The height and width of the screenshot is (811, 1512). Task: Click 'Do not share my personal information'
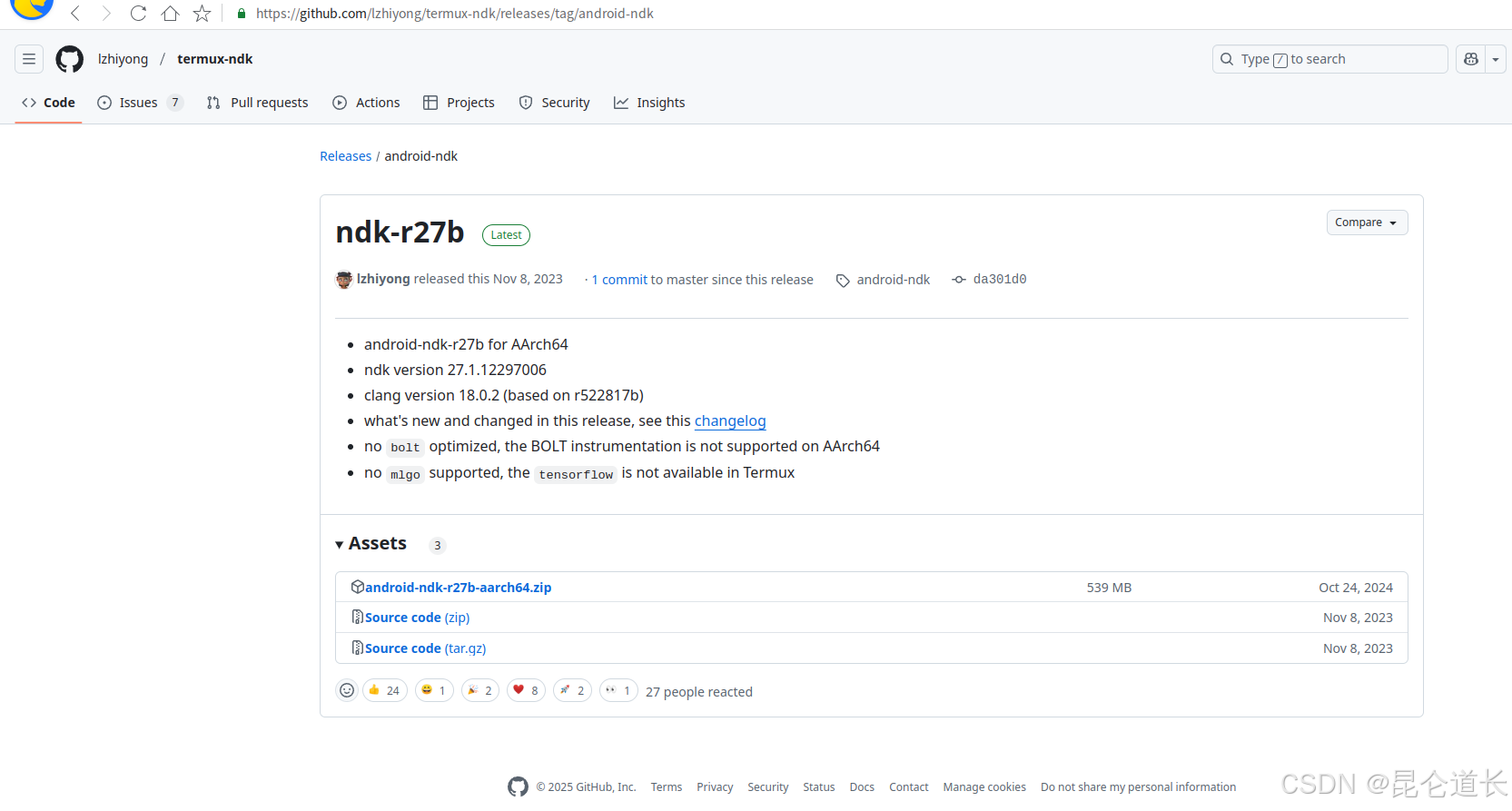(1138, 787)
